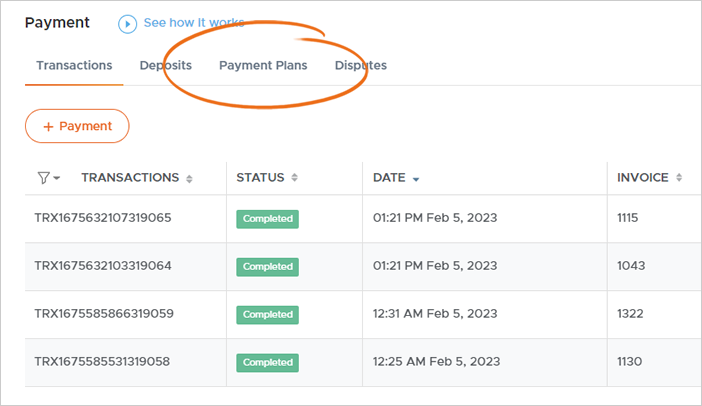Expand the filter dropdown caret
The width and height of the screenshot is (702, 406).
(57, 178)
